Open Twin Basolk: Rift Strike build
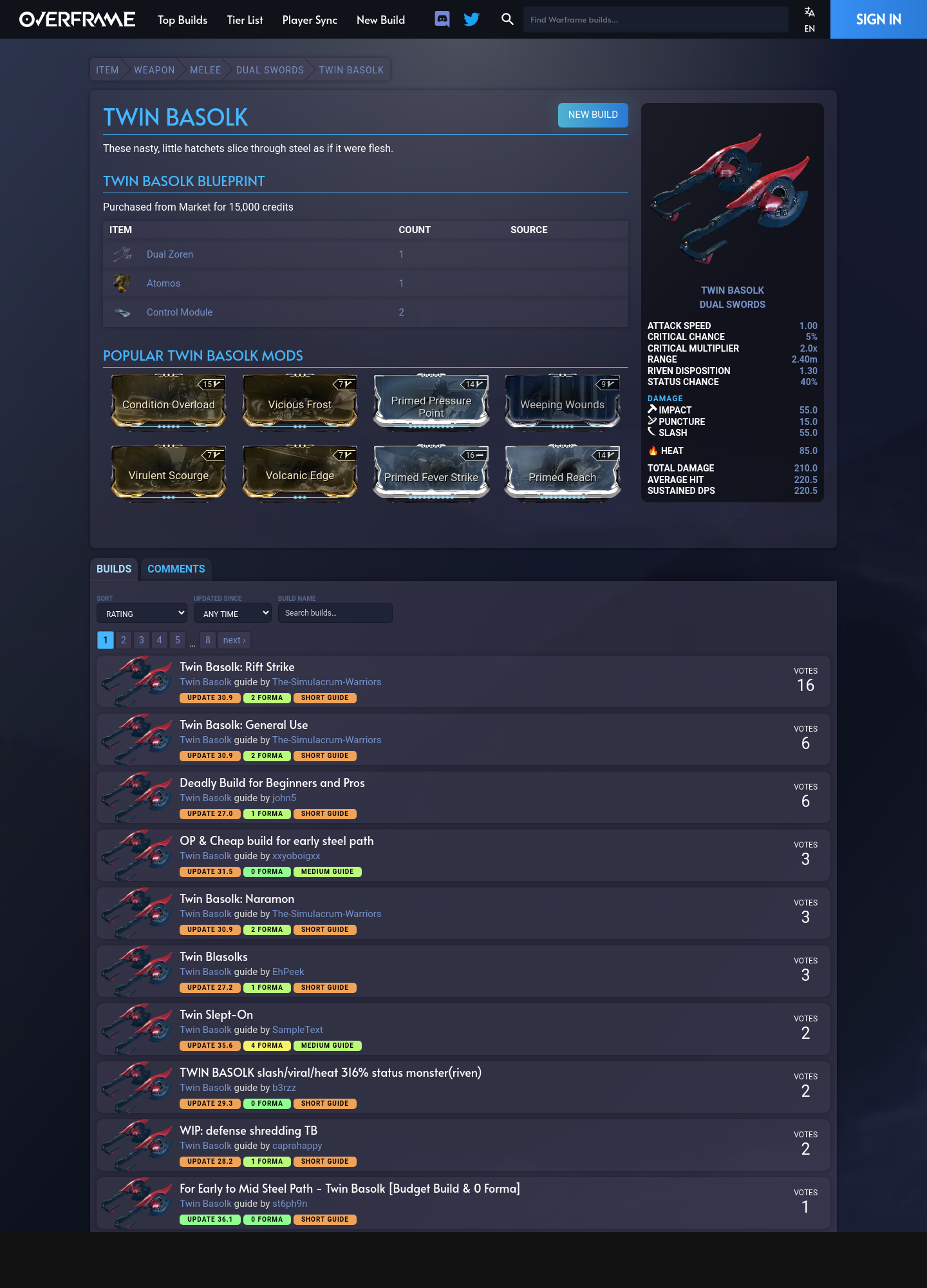927x1288 pixels. [x=237, y=667]
